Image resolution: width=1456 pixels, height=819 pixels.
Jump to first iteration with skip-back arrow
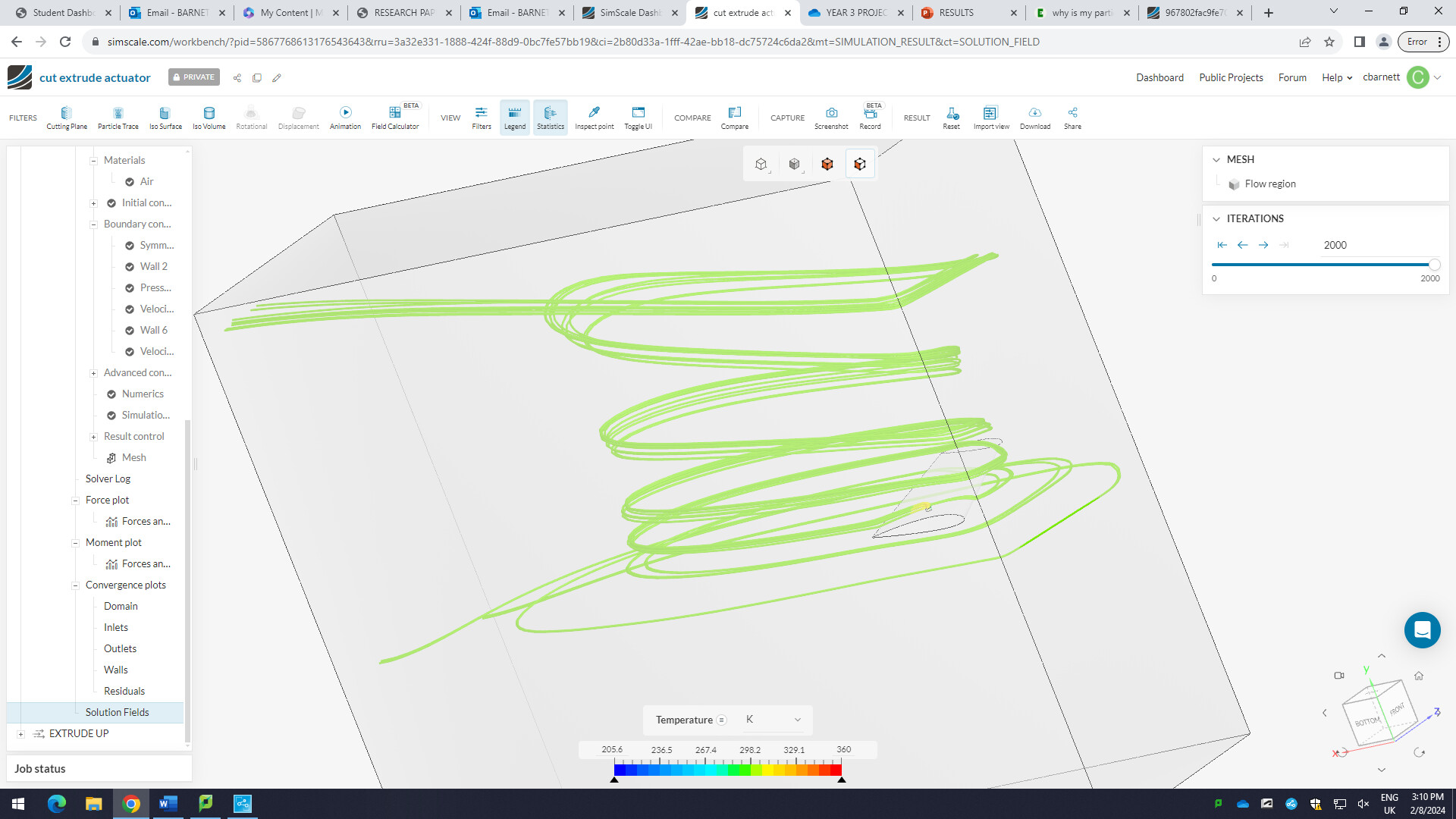1222,244
